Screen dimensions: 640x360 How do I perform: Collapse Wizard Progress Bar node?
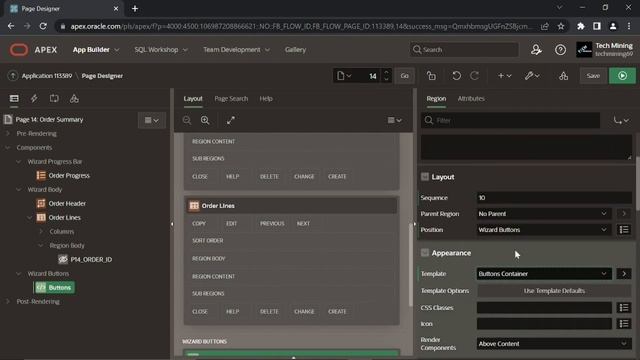pos(18,162)
